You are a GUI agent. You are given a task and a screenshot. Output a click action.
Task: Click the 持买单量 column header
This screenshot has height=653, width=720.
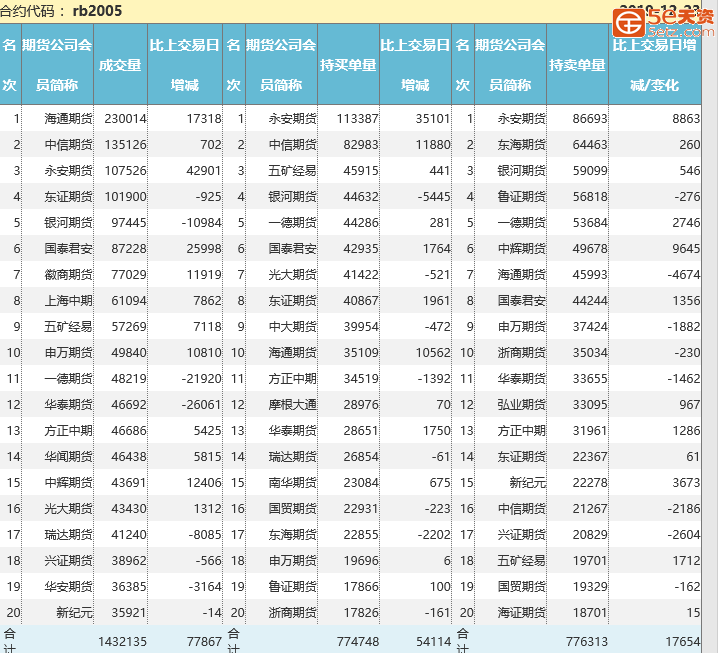coord(348,65)
